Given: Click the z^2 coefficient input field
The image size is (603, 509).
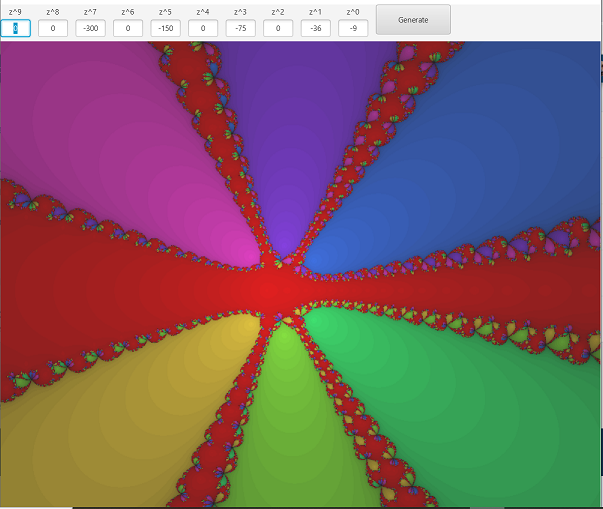Looking at the screenshot, I should 278,28.
